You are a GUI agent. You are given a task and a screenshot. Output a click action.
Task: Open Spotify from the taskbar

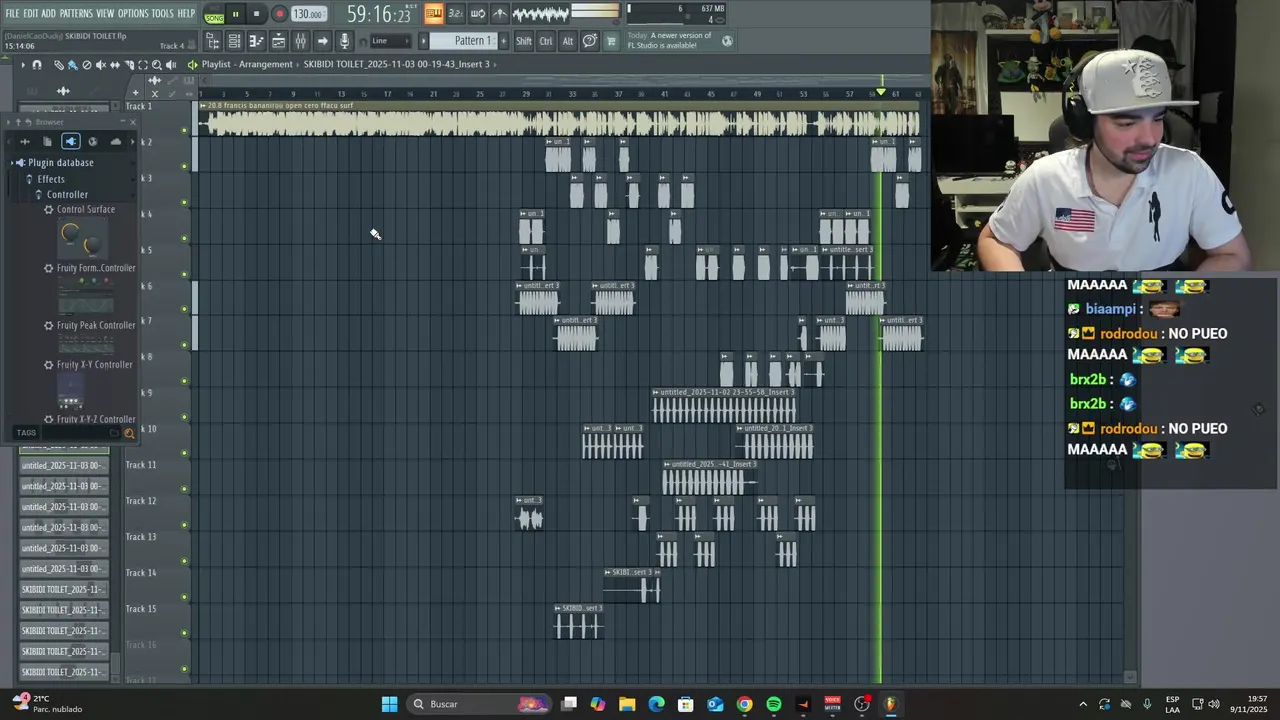[774, 704]
